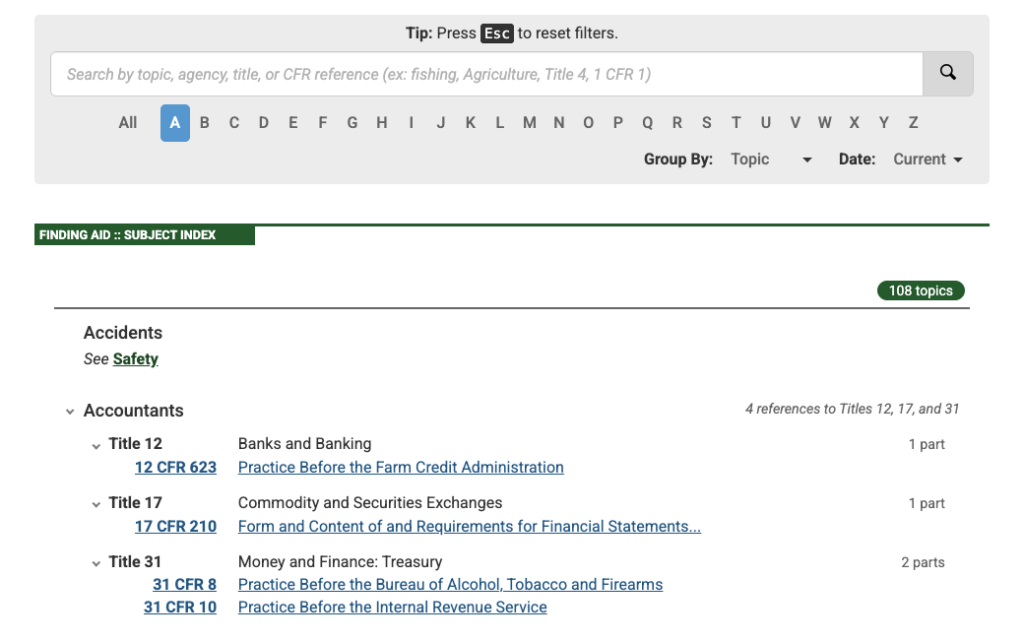1024x642 pixels.
Task: Filter topics by letter S
Action: [707, 123]
